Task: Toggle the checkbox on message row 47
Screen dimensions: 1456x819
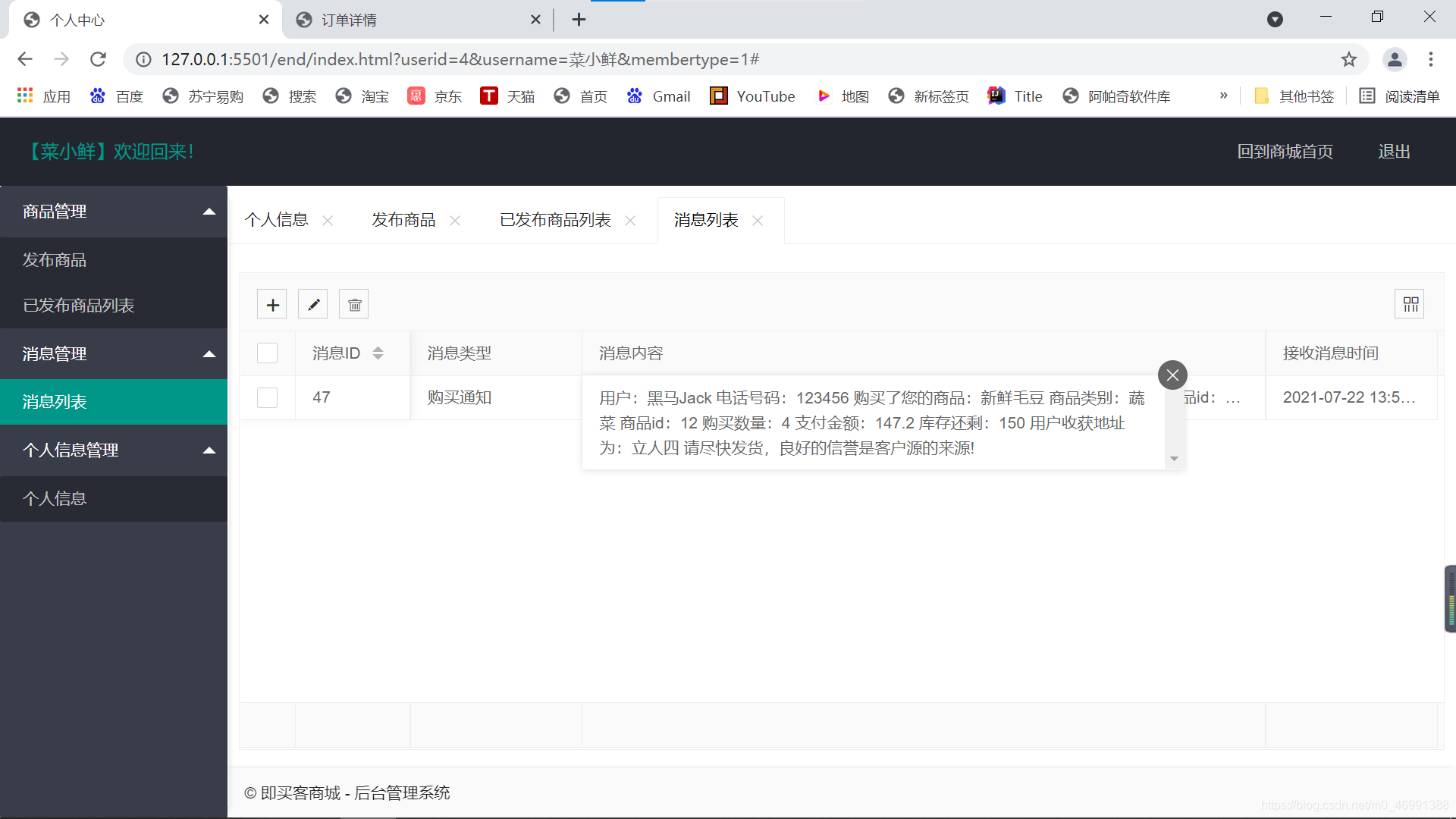Action: (267, 397)
